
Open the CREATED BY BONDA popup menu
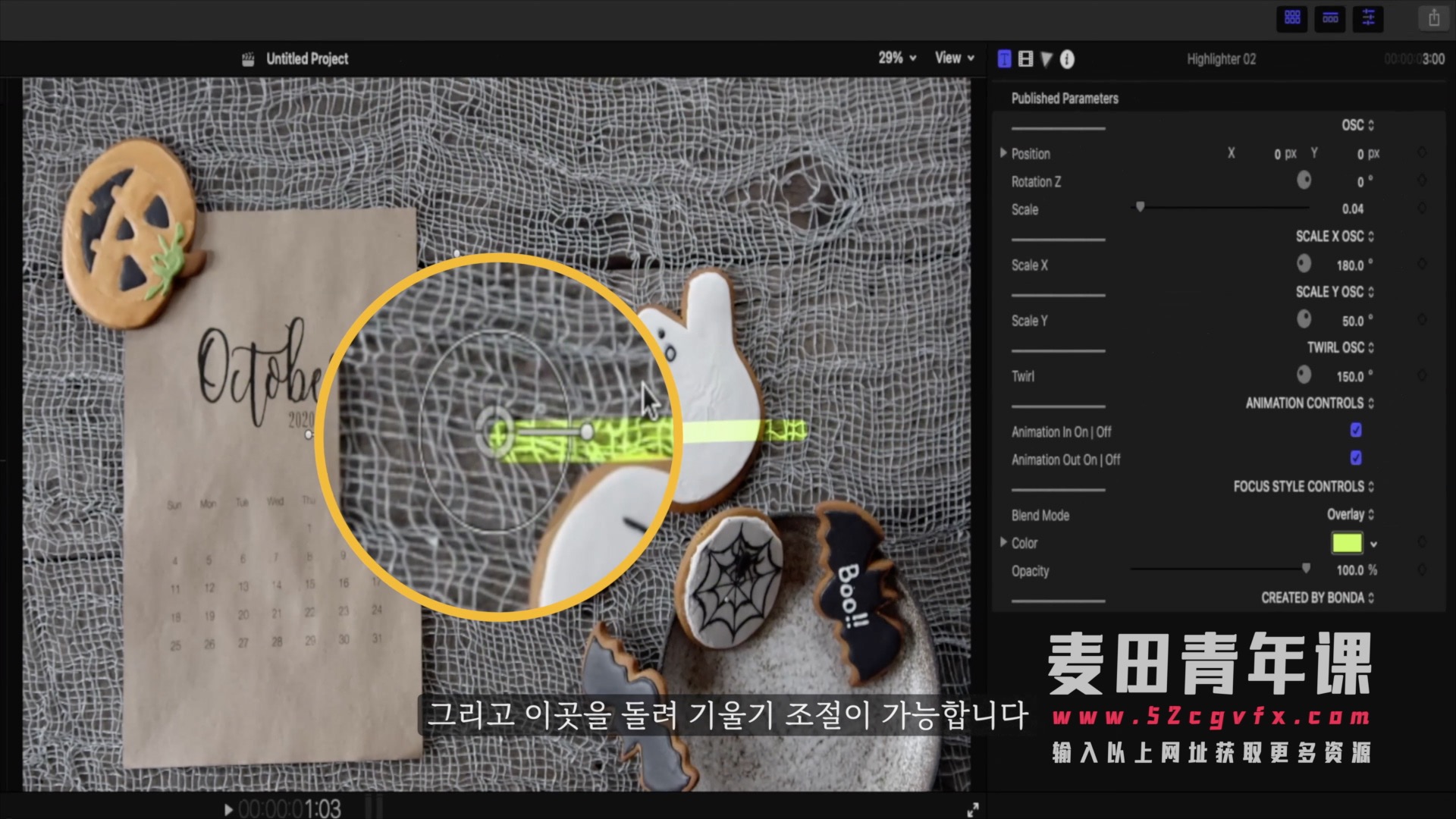tap(1318, 598)
